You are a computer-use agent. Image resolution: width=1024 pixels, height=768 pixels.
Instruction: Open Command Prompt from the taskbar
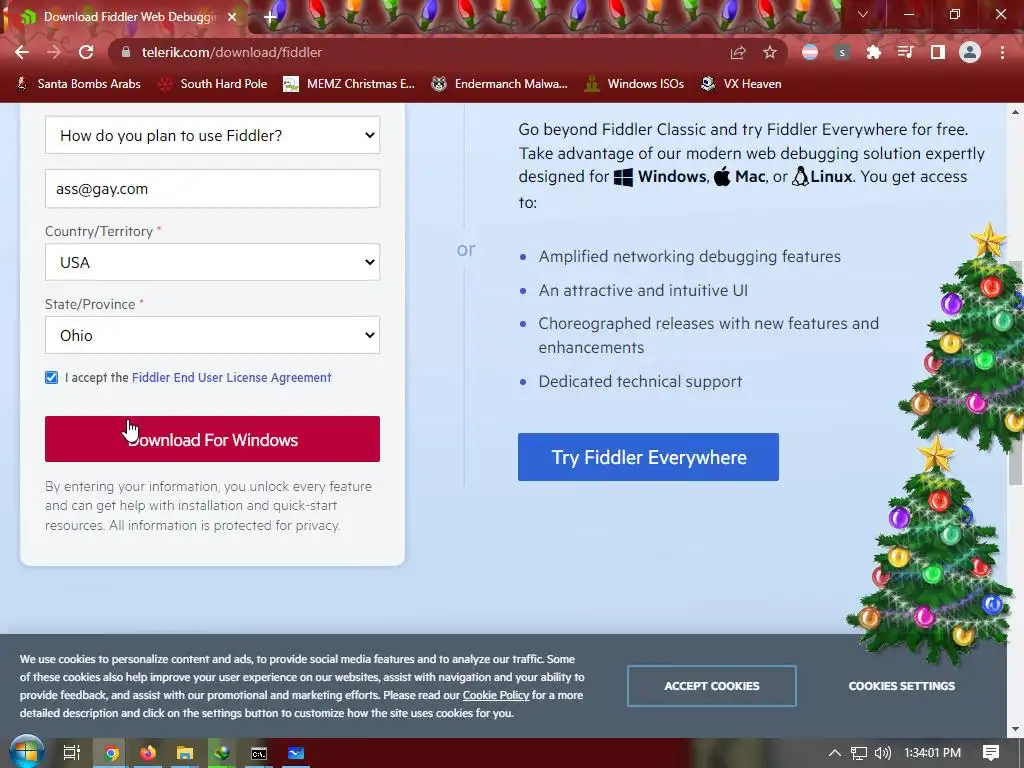[x=259, y=753]
